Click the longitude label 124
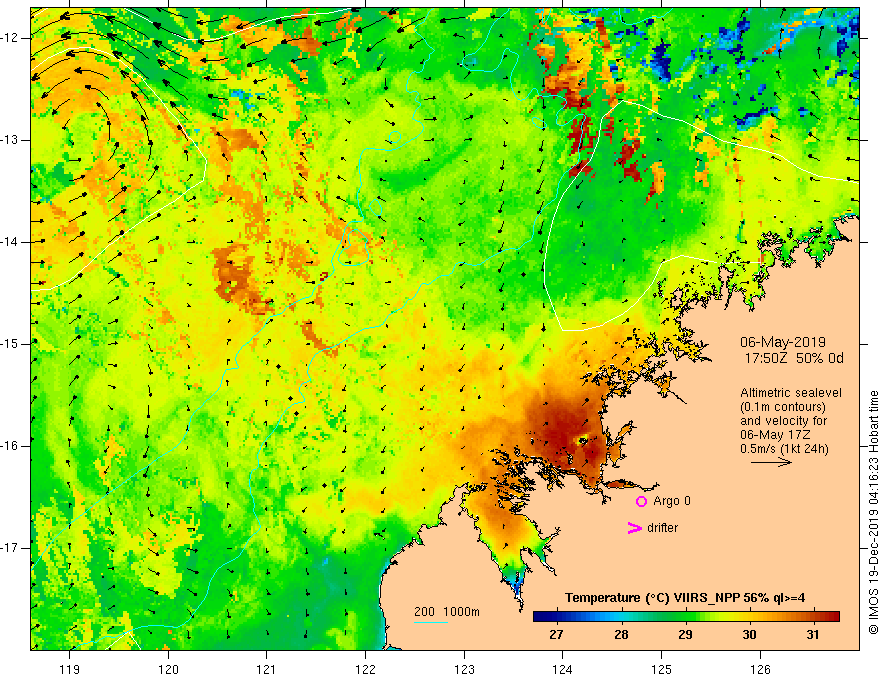Viewport: 880px width, 680px height. tap(562, 669)
